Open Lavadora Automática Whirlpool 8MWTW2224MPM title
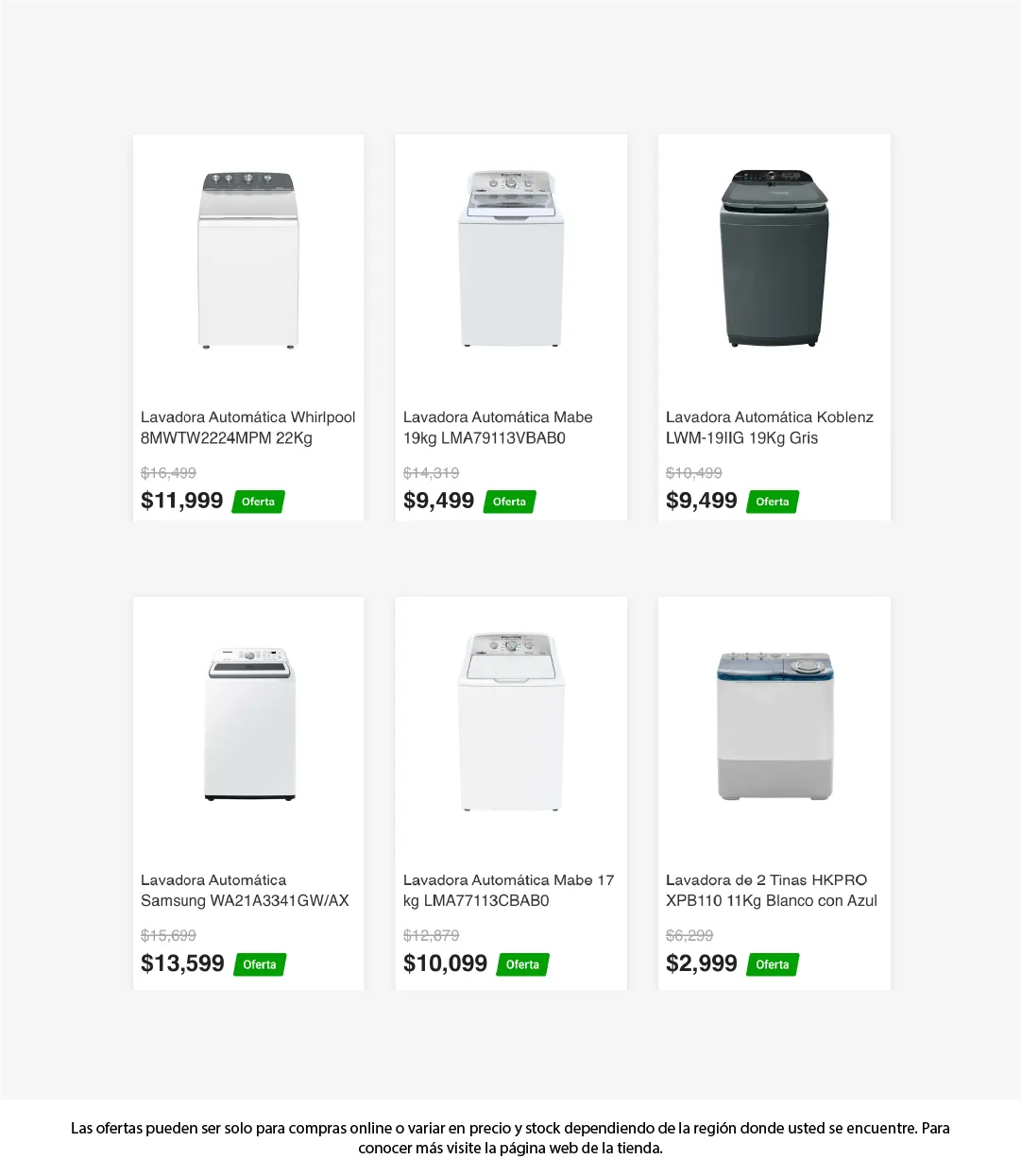 247,428
